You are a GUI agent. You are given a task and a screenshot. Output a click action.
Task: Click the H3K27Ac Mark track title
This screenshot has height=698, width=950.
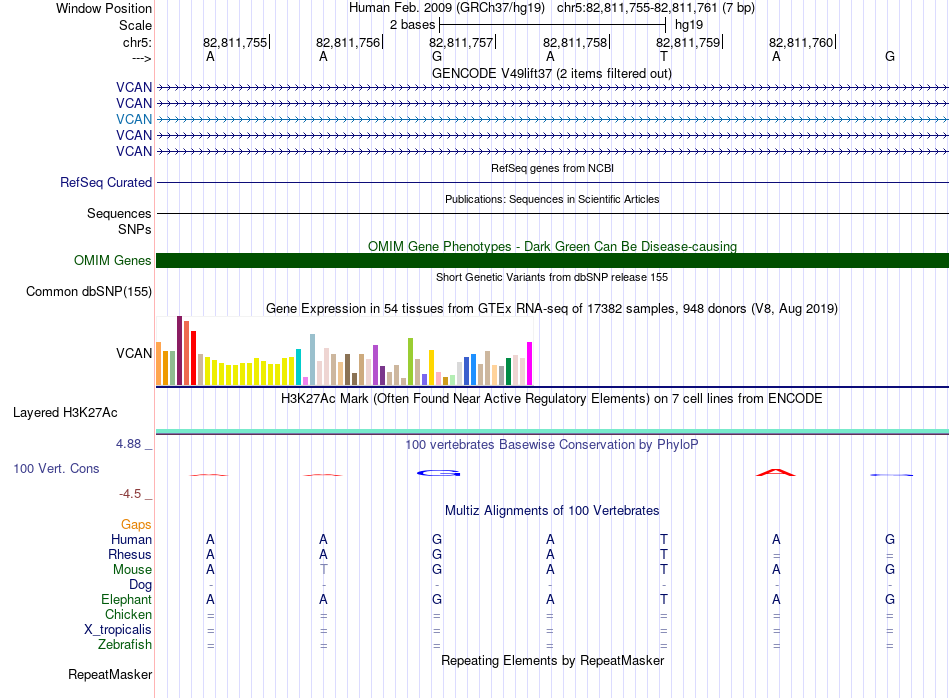tap(552, 399)
